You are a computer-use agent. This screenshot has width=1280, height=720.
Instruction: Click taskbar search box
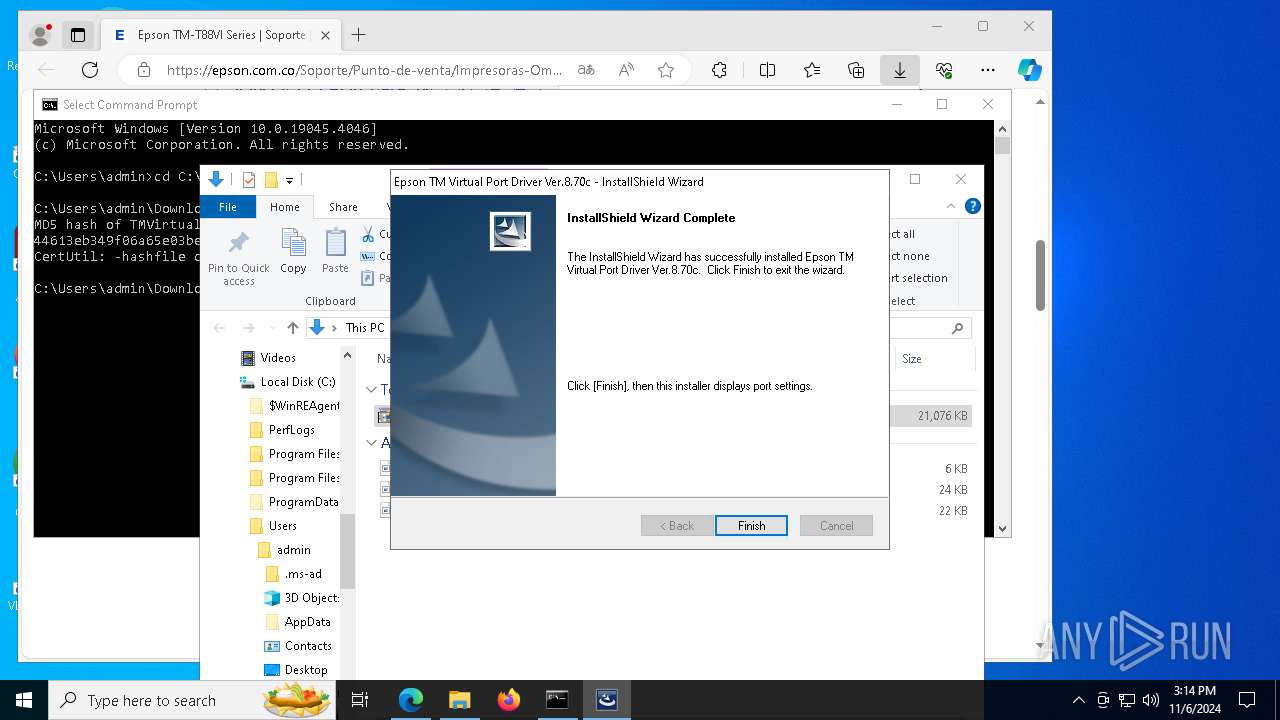click(192, 700)
